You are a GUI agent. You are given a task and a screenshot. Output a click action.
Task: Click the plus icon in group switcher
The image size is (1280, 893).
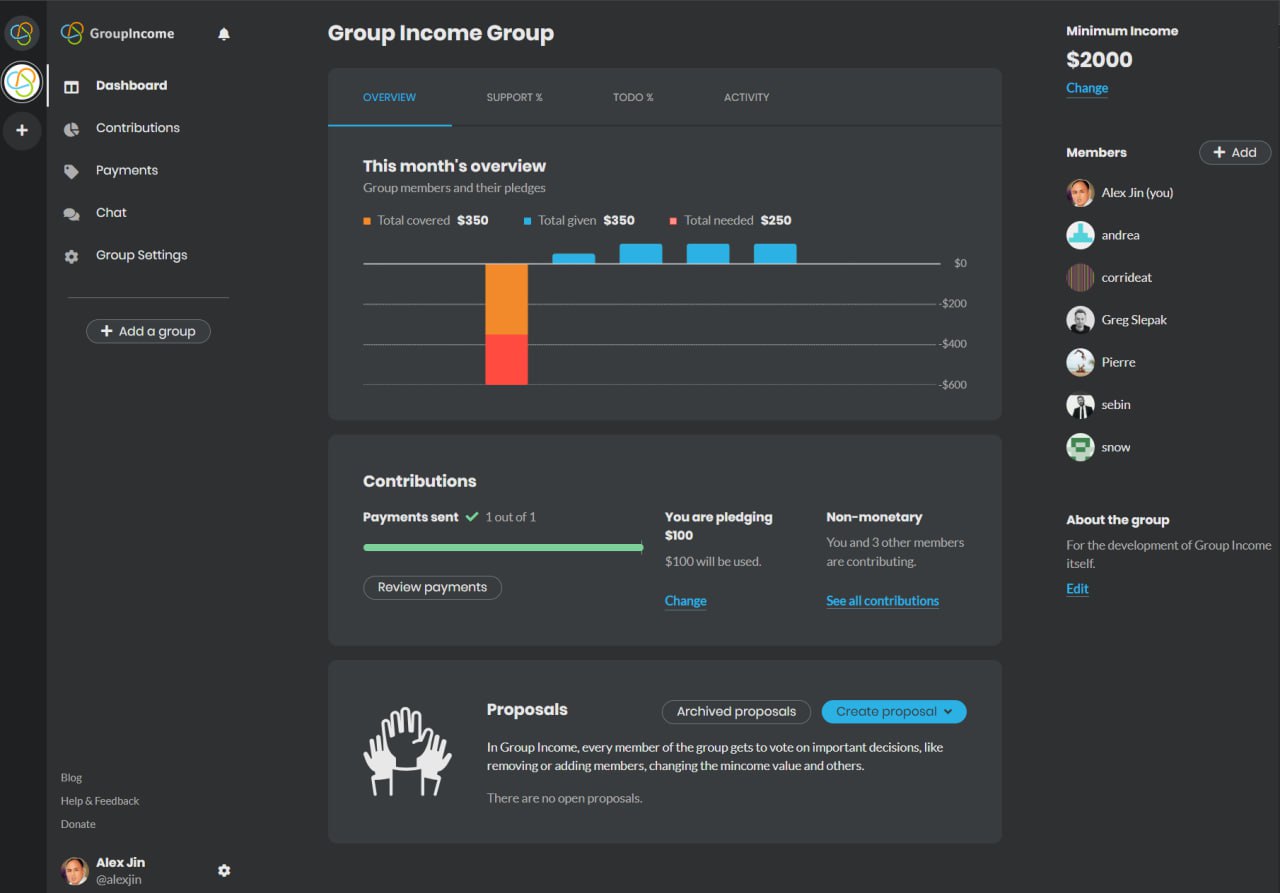tap(22, 130)
